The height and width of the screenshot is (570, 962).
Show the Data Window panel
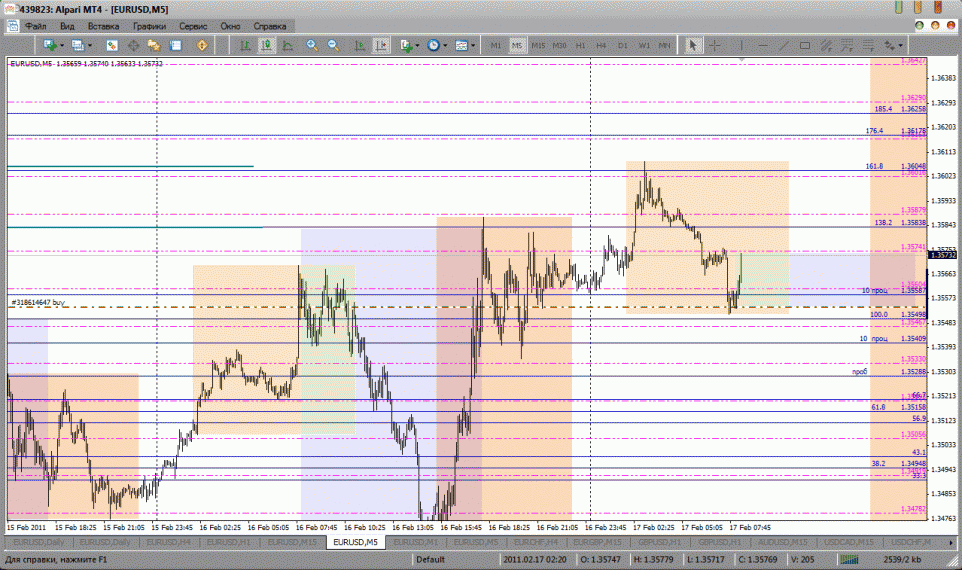point(133,45)
